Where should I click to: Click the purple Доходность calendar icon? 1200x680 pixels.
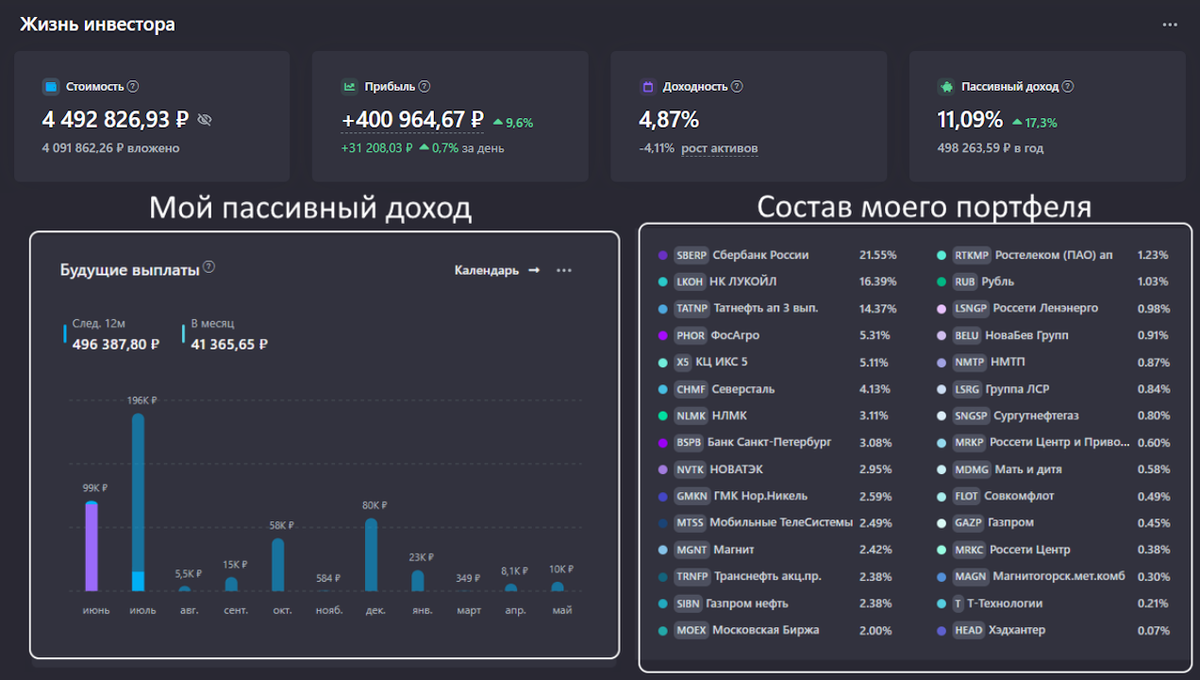click(647, 87)
